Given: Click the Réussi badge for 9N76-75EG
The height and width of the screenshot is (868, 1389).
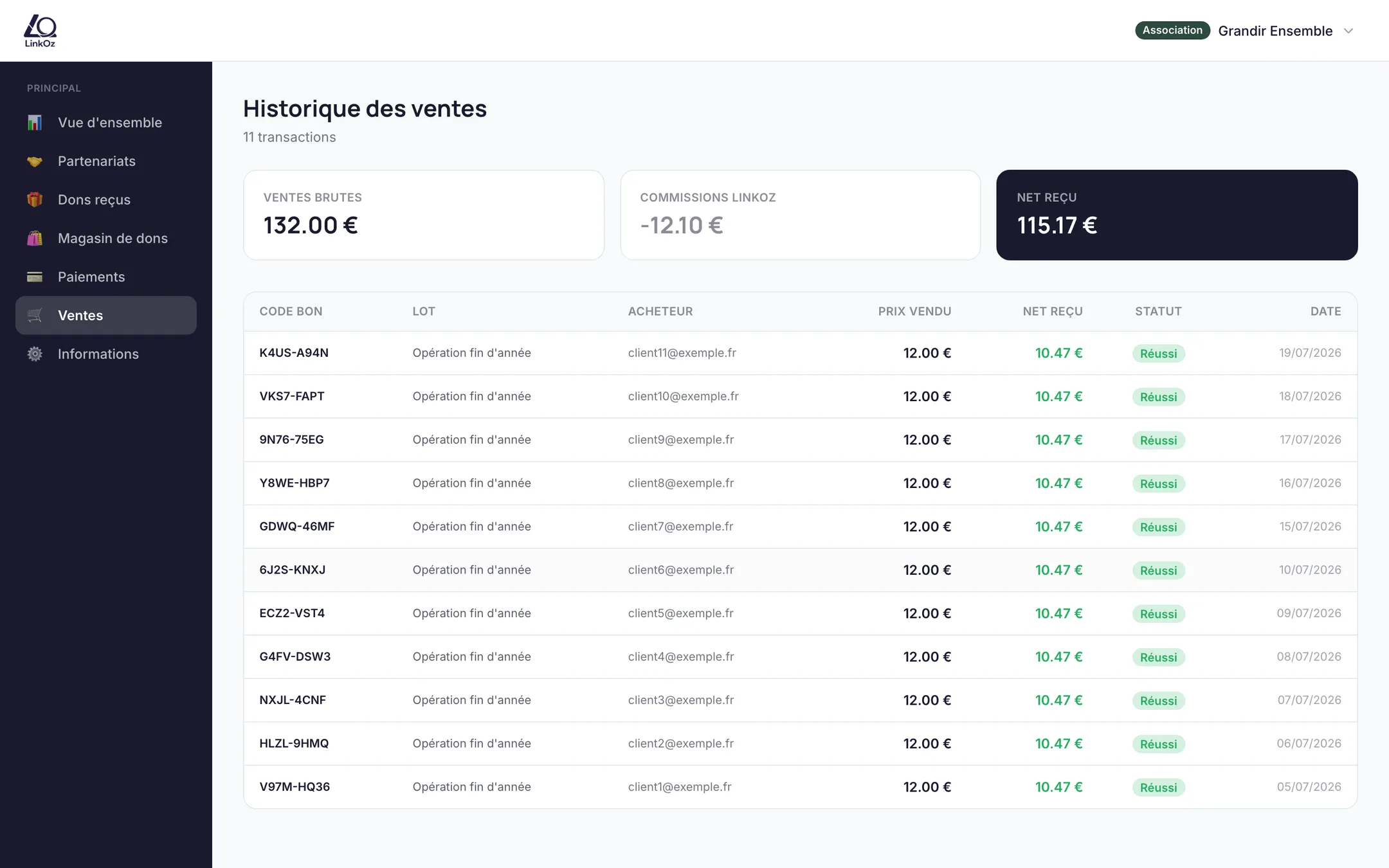Looking at the screenshot, I should click(1158, 440).
